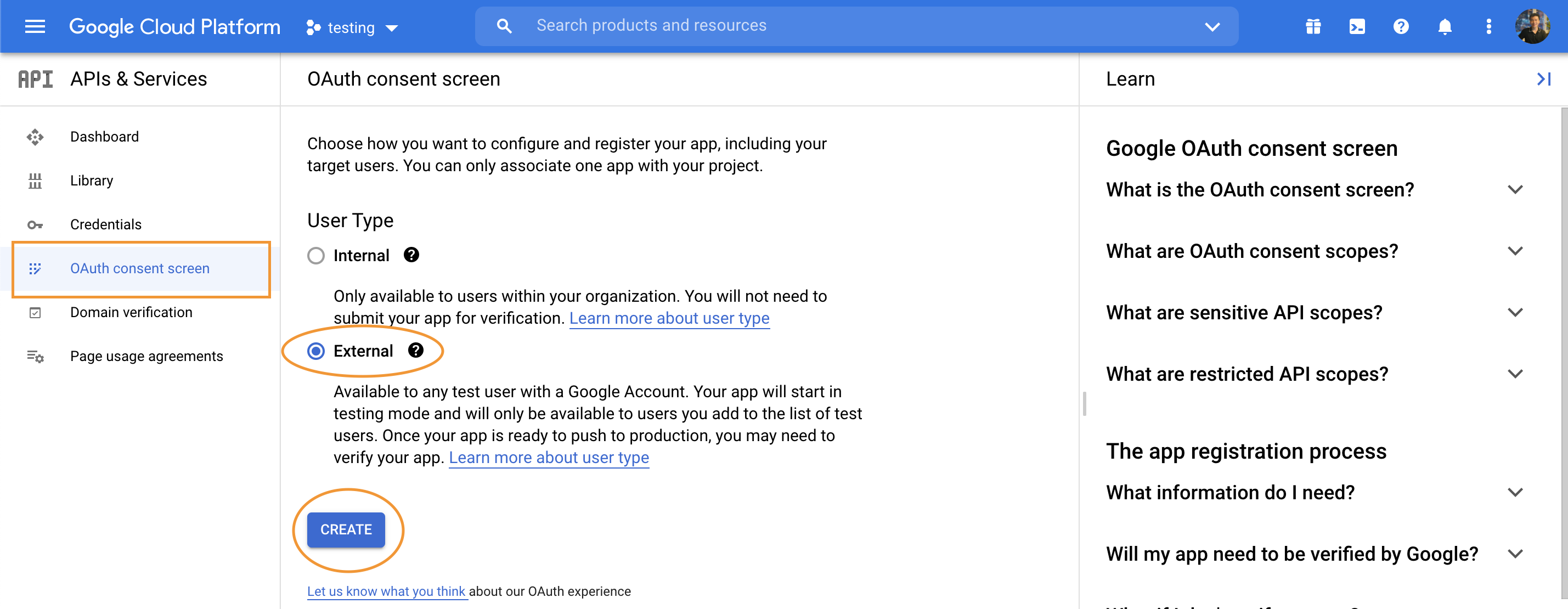The width and height of the screenshot is (1568, 609).
Task: Open Page usage agreements in sidebar
Action: pos(146,356)
